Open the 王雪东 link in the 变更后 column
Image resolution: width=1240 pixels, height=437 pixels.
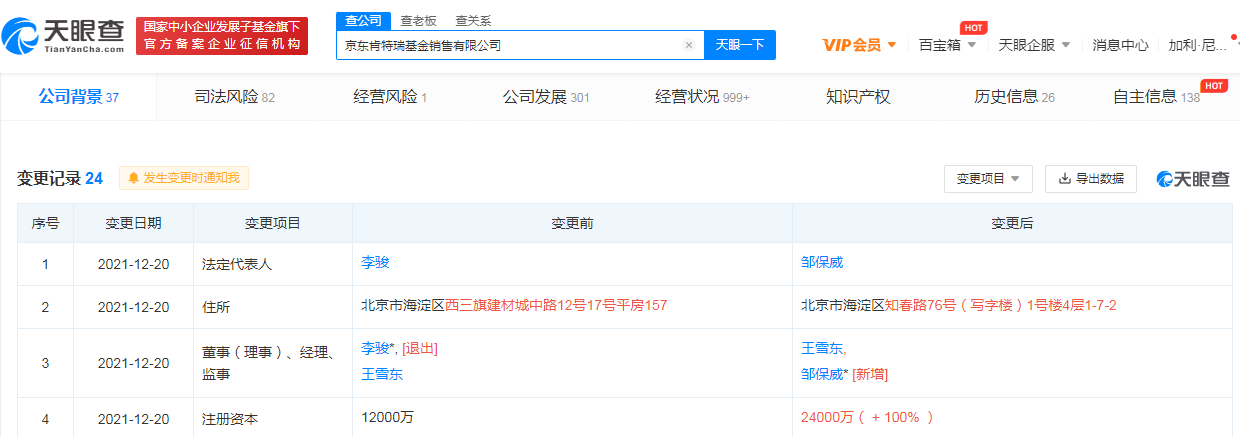click(x=822, y=348)
